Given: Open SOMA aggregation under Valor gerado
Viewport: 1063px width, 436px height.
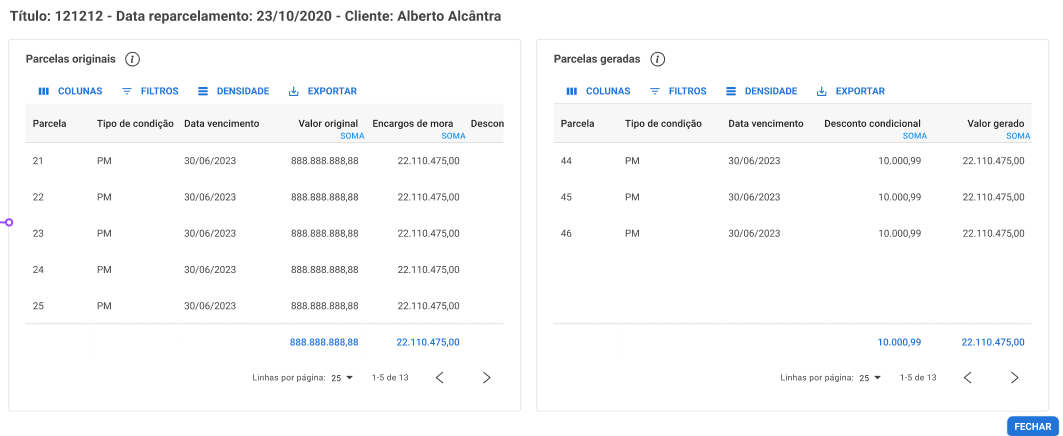Looking at the screenshot, I should pyautogui.click(x=1018, y=136).
